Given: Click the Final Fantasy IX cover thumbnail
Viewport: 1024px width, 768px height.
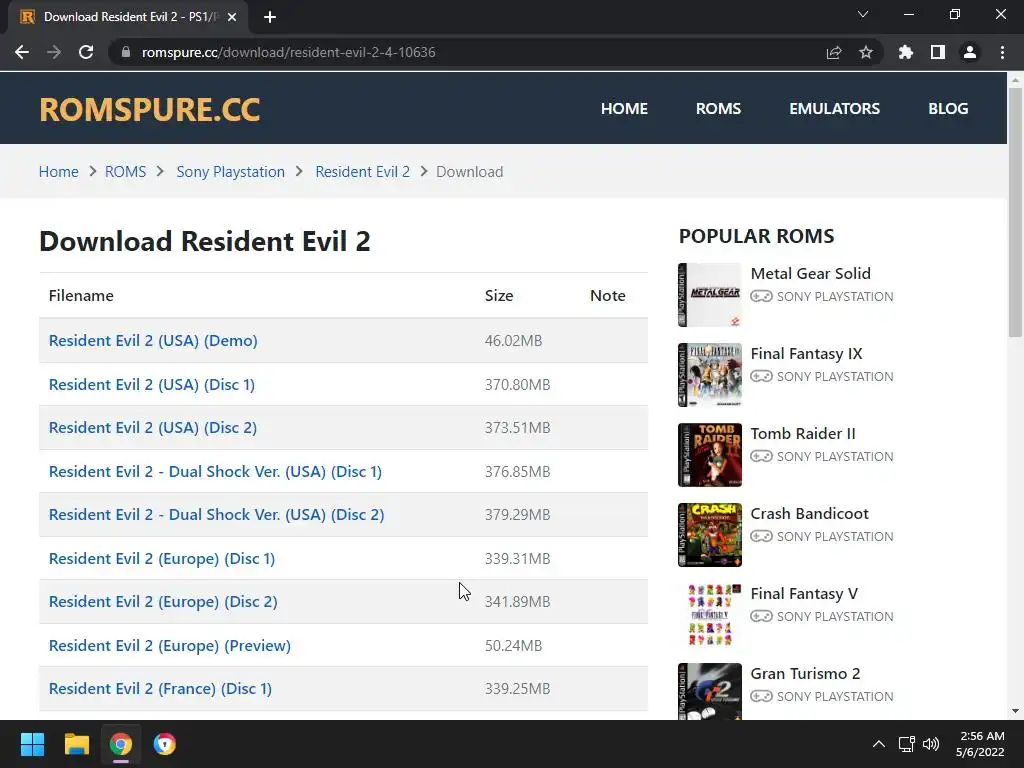Looking at the screenshot, I should 710,375.
